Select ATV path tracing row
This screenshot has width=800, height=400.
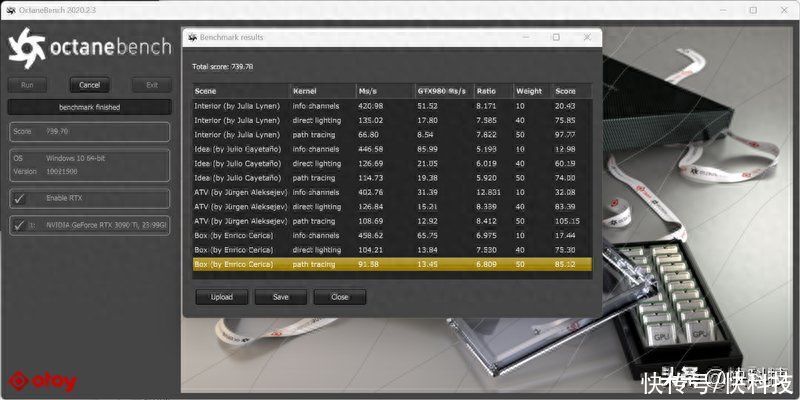pyautogui.click(x=392, y=221)
